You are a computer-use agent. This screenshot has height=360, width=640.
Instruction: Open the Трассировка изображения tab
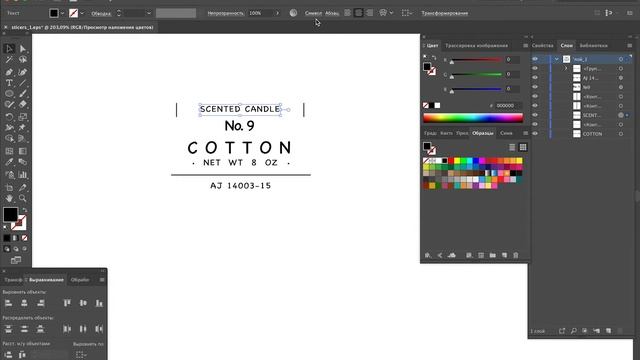(x=476, y=45)
